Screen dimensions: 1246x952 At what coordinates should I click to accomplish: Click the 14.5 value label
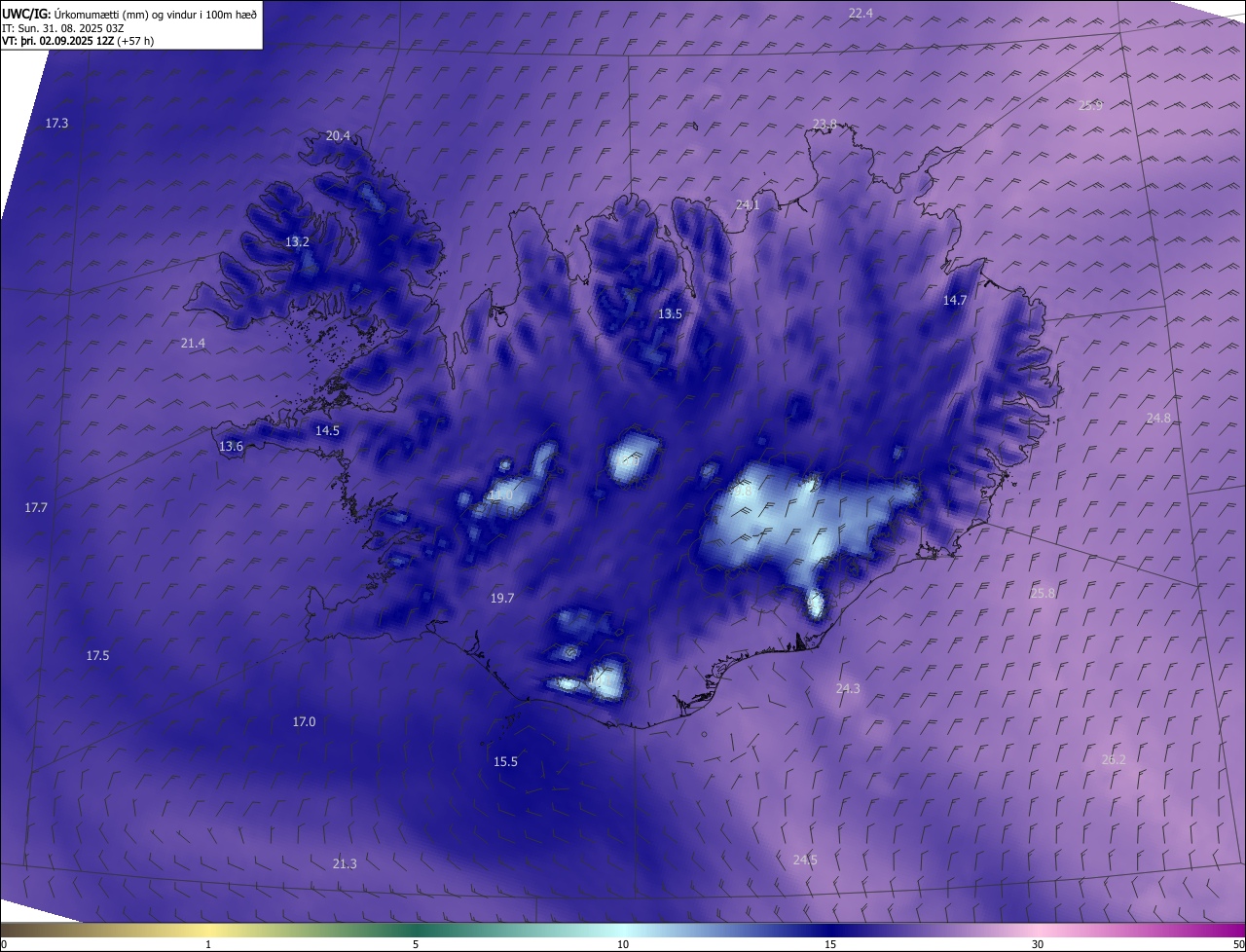click(x=327, y=430)
